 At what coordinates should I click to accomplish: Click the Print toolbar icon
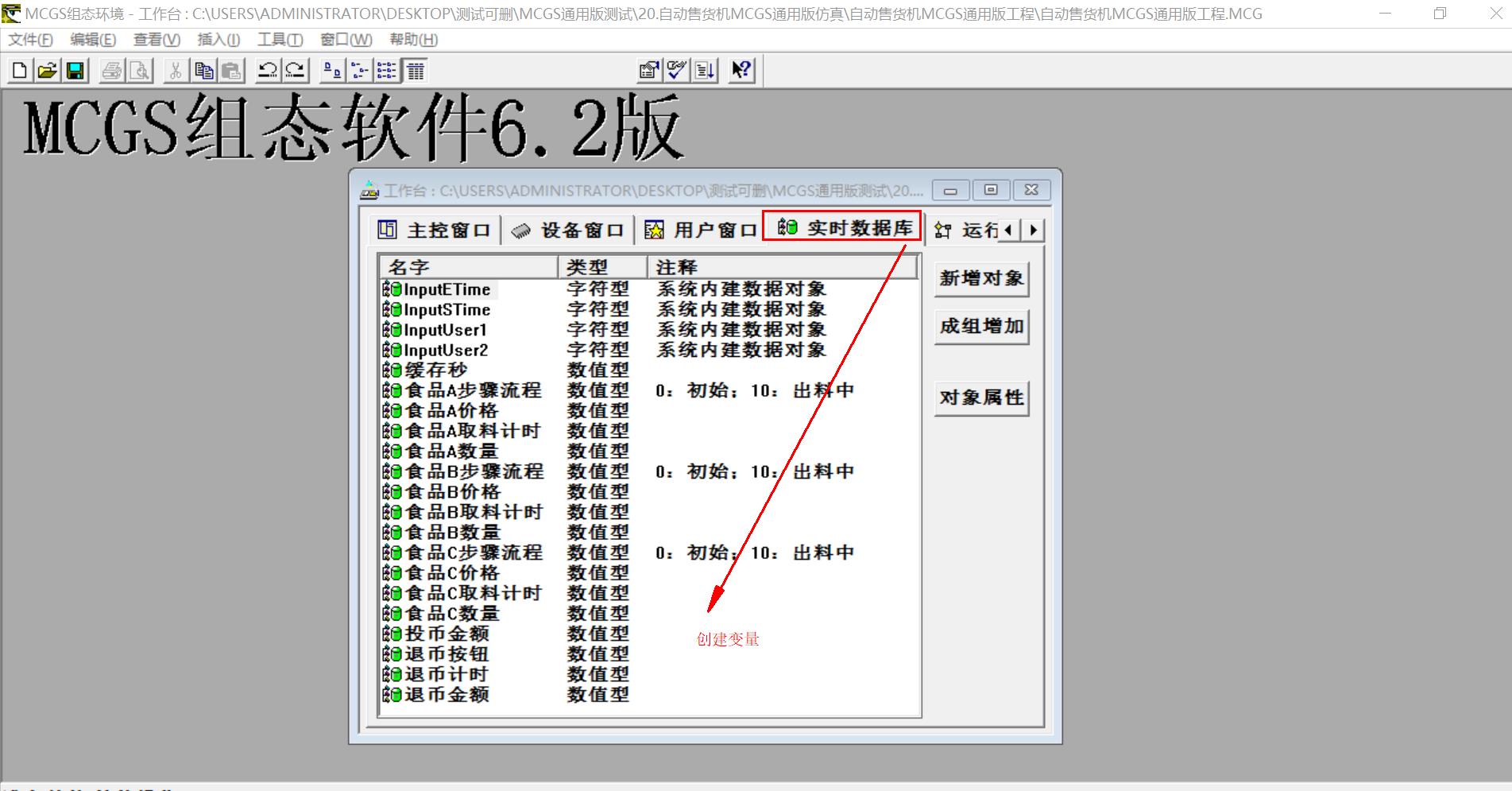click(x=112, y=71)
